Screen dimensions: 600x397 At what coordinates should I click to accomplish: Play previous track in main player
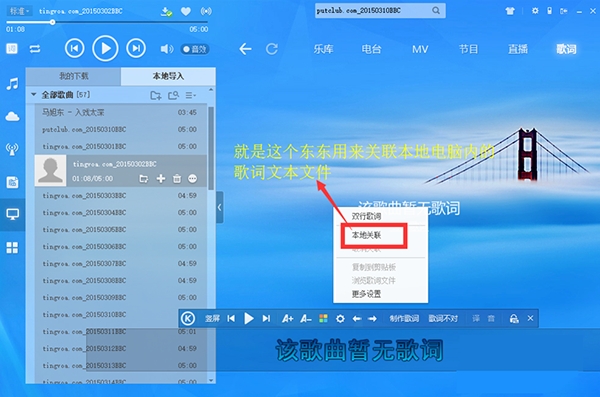pos(75,48)
